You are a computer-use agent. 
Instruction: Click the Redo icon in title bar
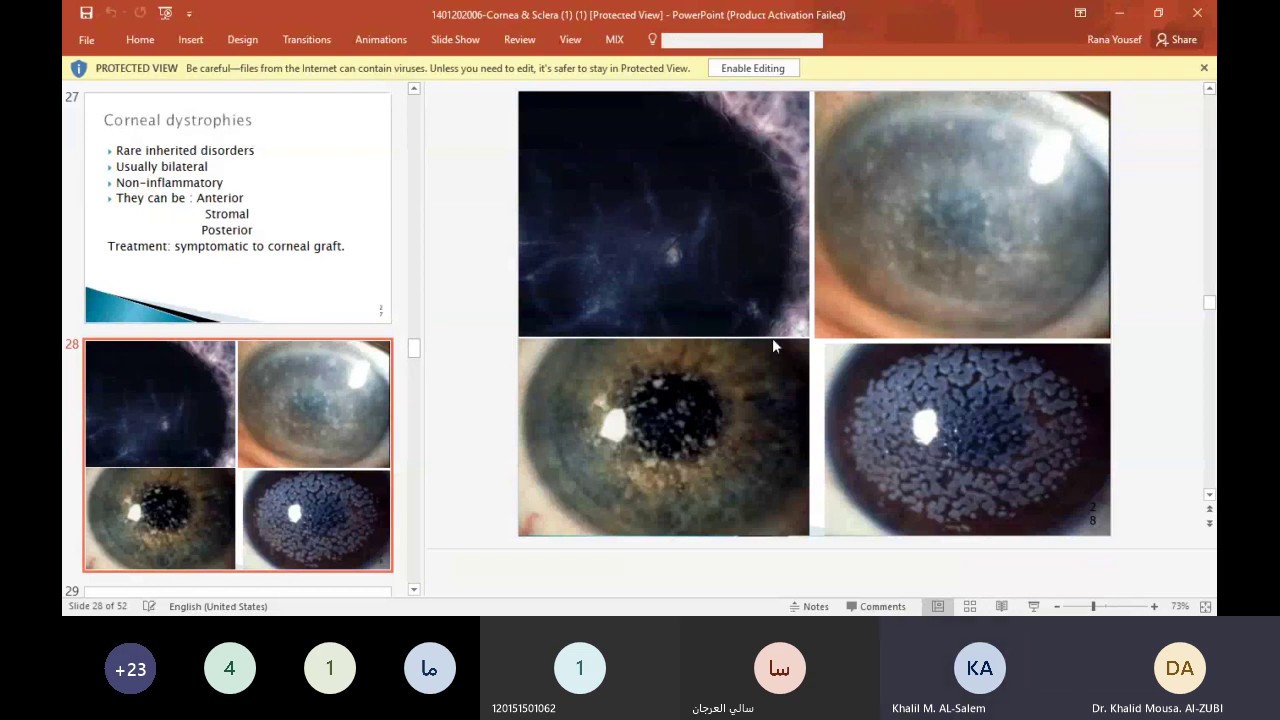(139, 14)
